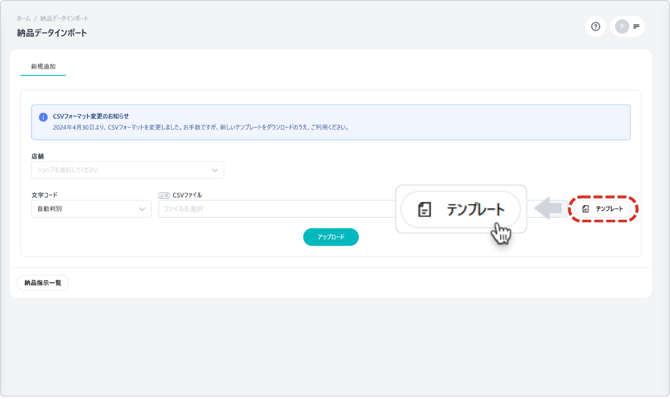Open the help question-mark icon

pos(595,26)
